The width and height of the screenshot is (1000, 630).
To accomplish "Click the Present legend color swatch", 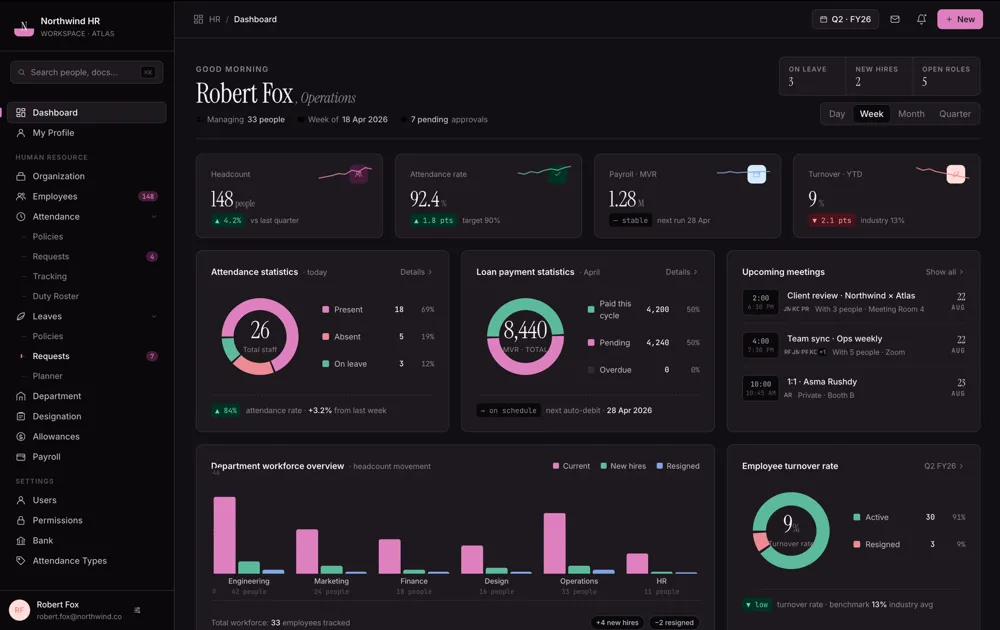I will [326, 309].
